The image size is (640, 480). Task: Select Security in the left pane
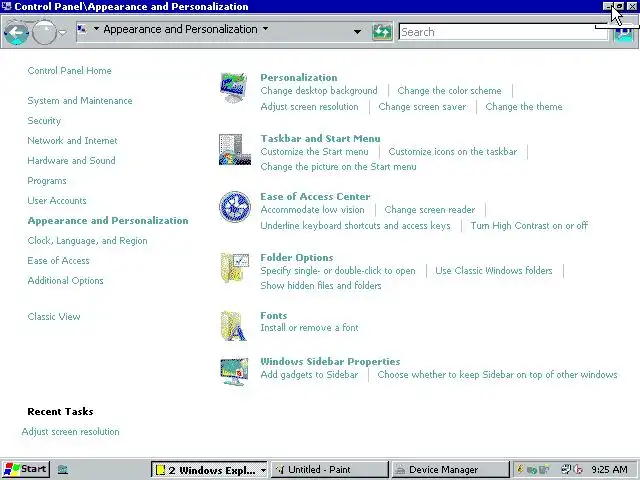(x=44, y=120)
